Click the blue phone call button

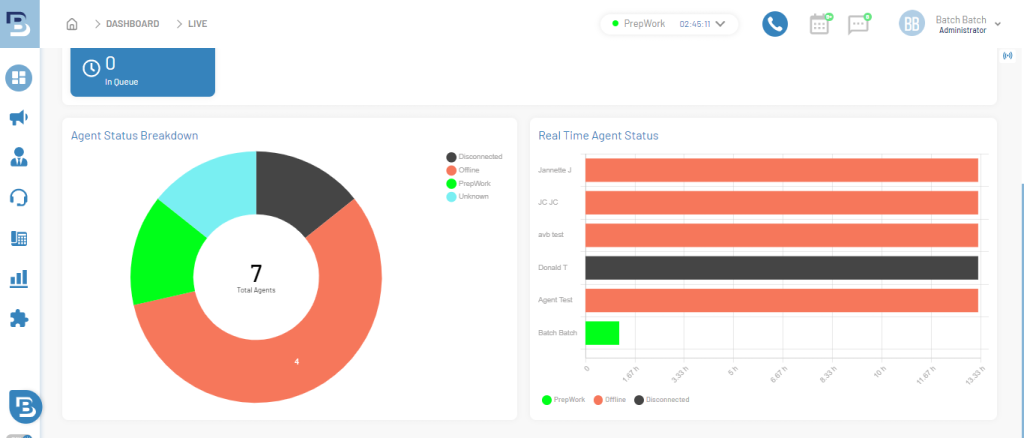[x=775, y=24]
